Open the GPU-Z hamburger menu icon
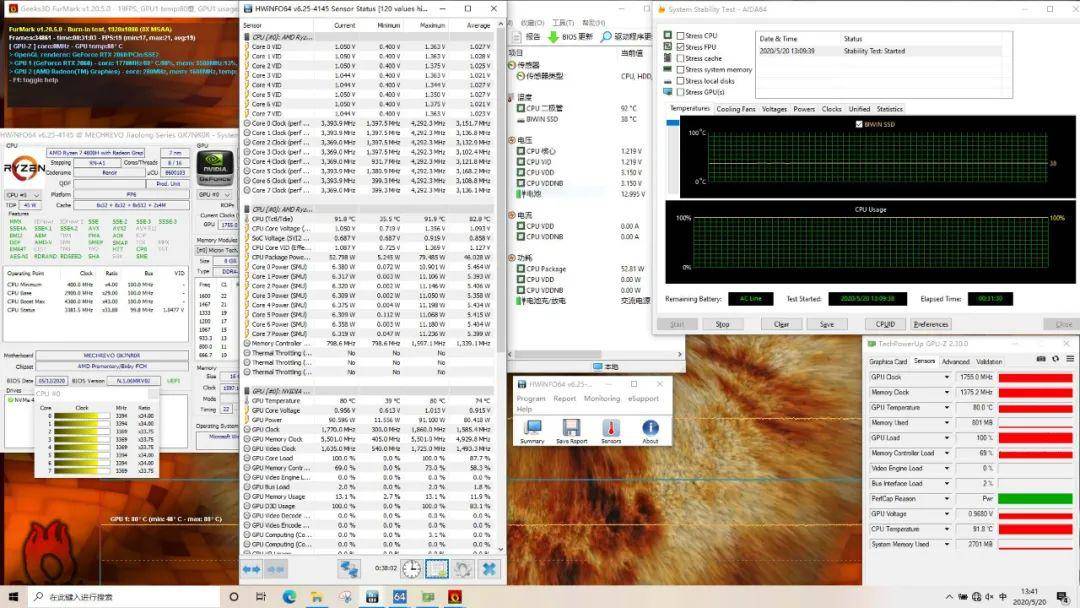Viewport: 1080px width, 608px height. pos(1070,359)
